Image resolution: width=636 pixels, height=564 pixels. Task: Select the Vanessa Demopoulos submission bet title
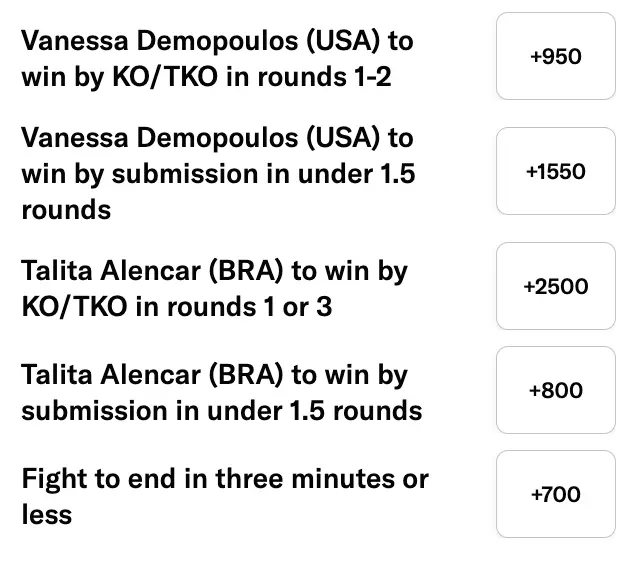pos(217,173)
